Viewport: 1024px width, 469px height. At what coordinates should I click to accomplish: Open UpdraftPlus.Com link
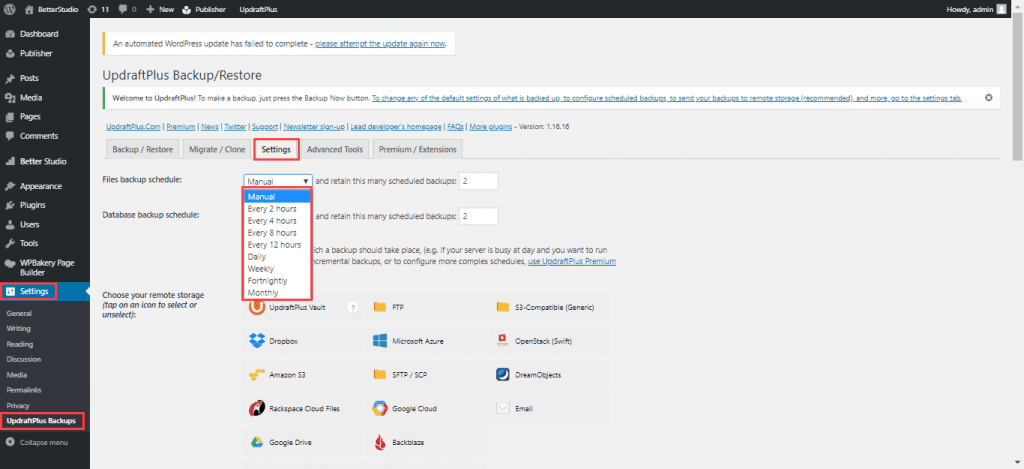134,127
